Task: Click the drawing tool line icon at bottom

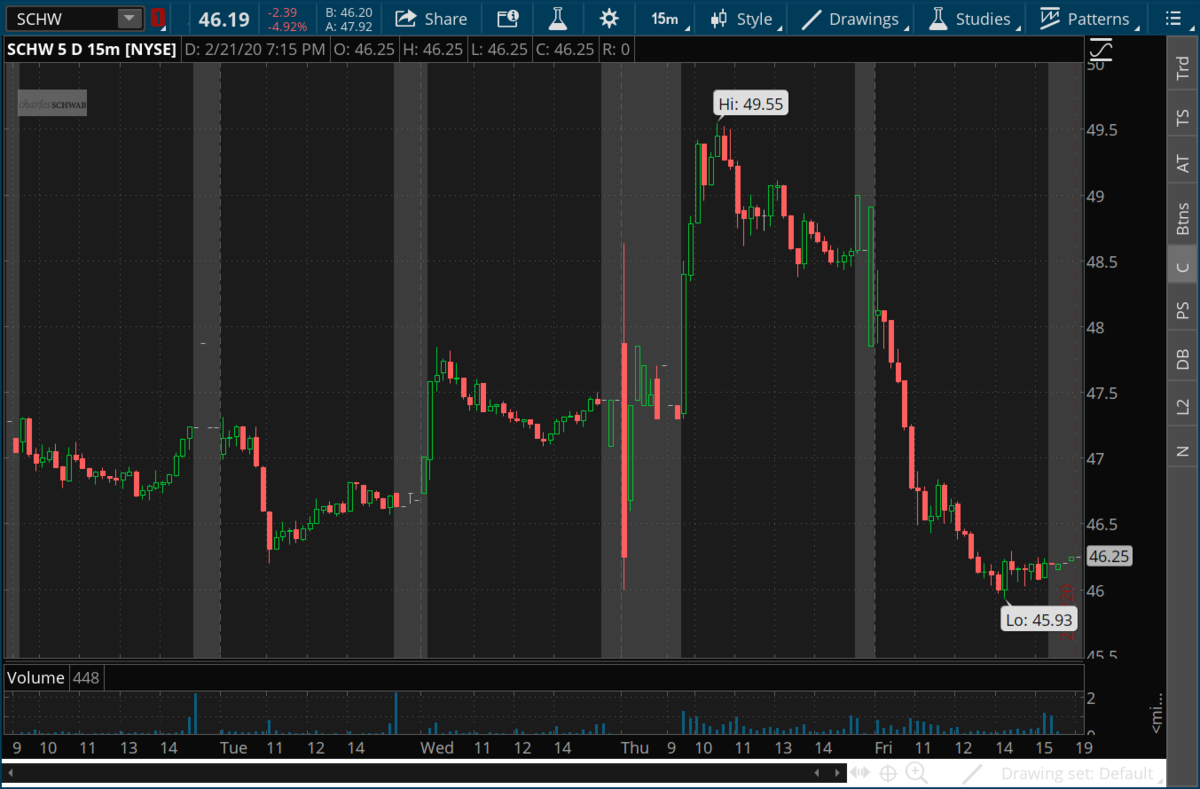Action: click(971, 773)
